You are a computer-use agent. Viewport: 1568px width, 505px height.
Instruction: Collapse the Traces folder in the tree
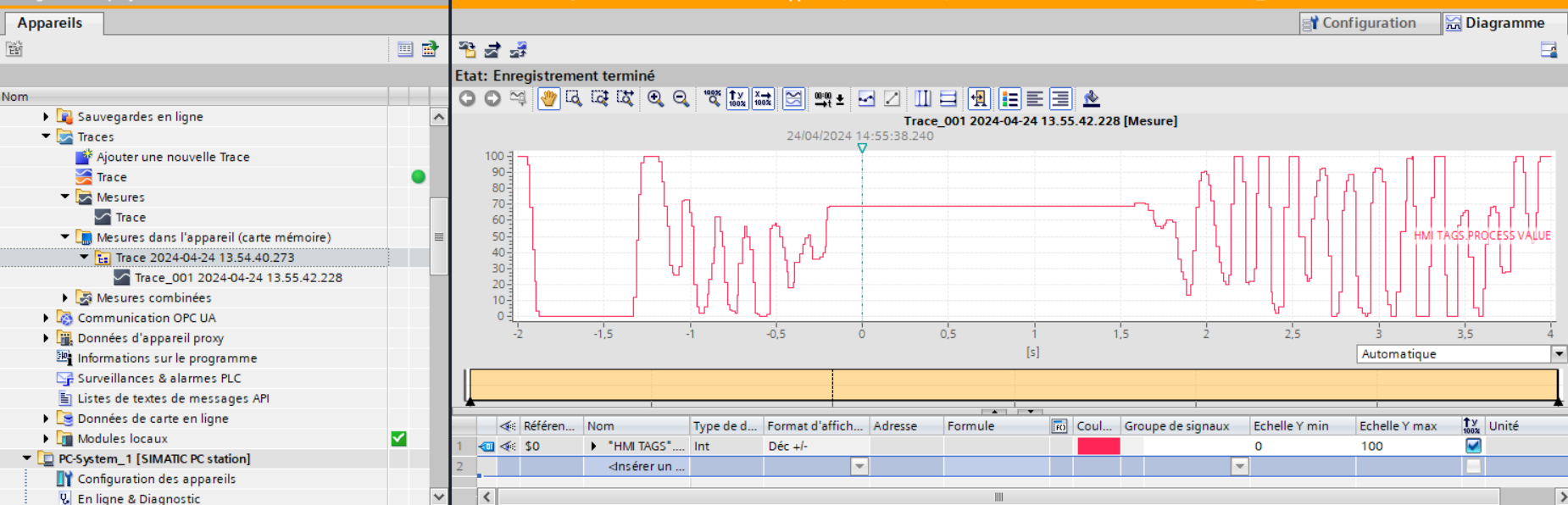(x=47, y=136)
